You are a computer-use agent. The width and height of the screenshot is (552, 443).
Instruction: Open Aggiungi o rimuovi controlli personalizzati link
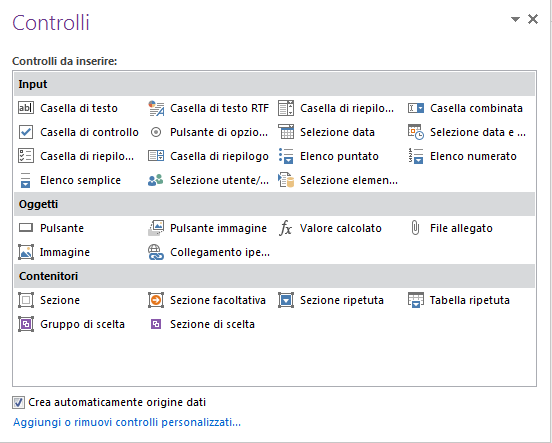pos(127,422)
